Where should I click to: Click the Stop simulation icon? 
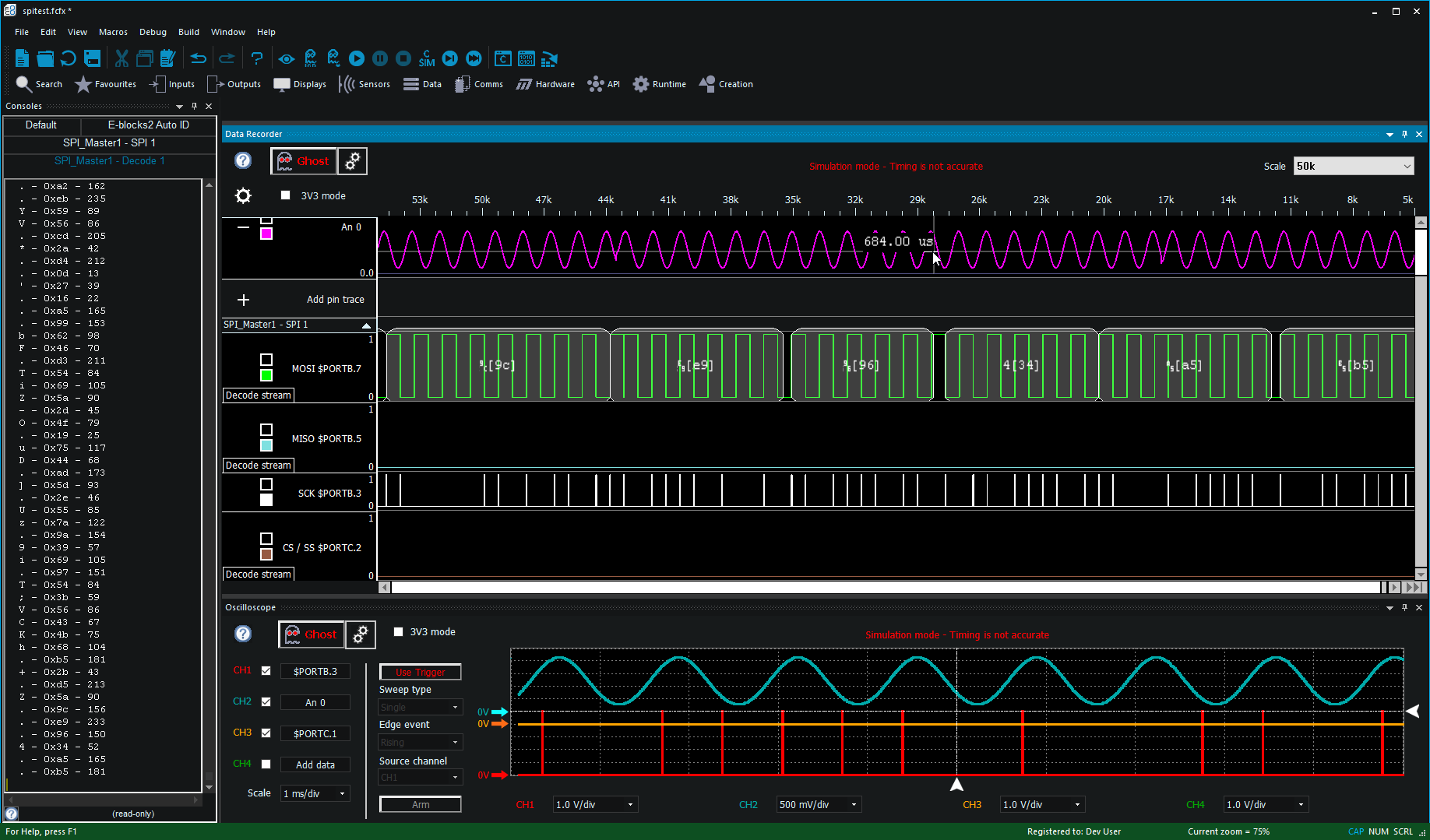pos(403,58)
